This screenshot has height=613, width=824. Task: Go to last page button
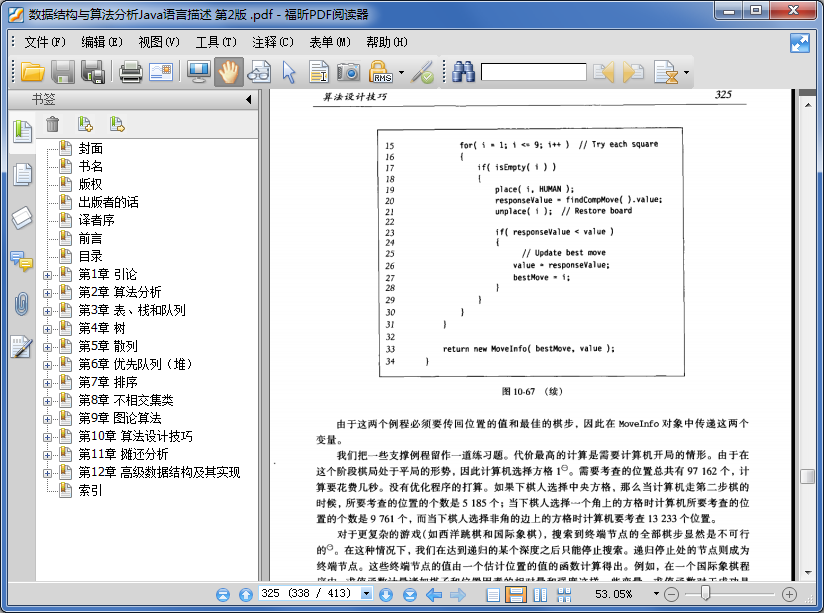point(410,595)
